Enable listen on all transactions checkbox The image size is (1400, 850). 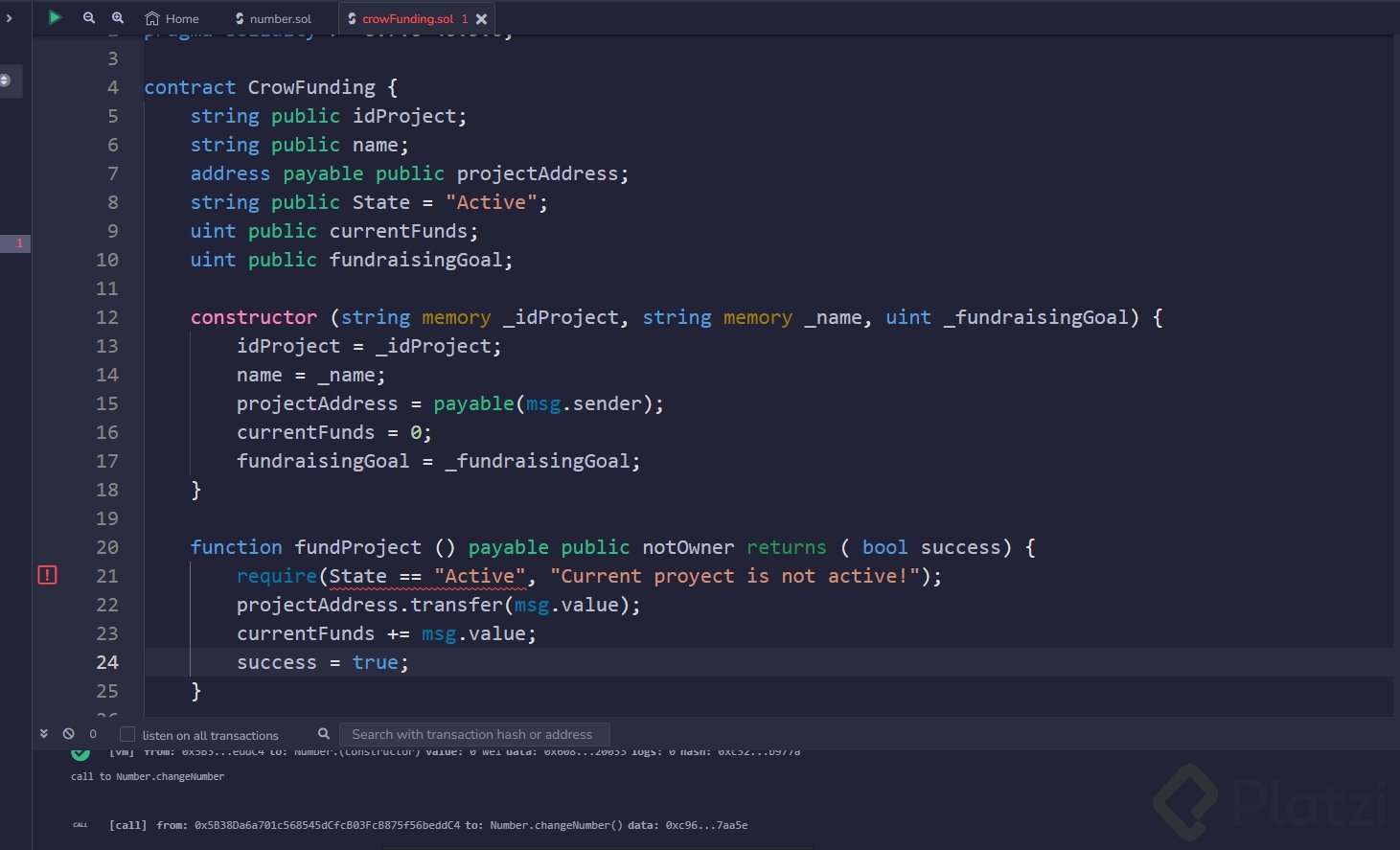[126, 734]
